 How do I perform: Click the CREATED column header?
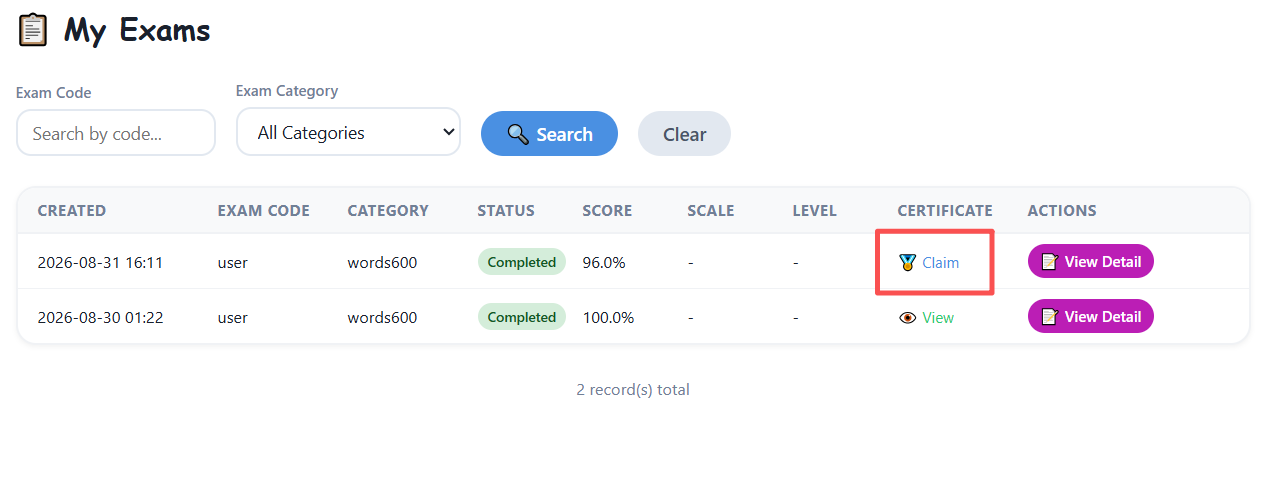point(72,211)
